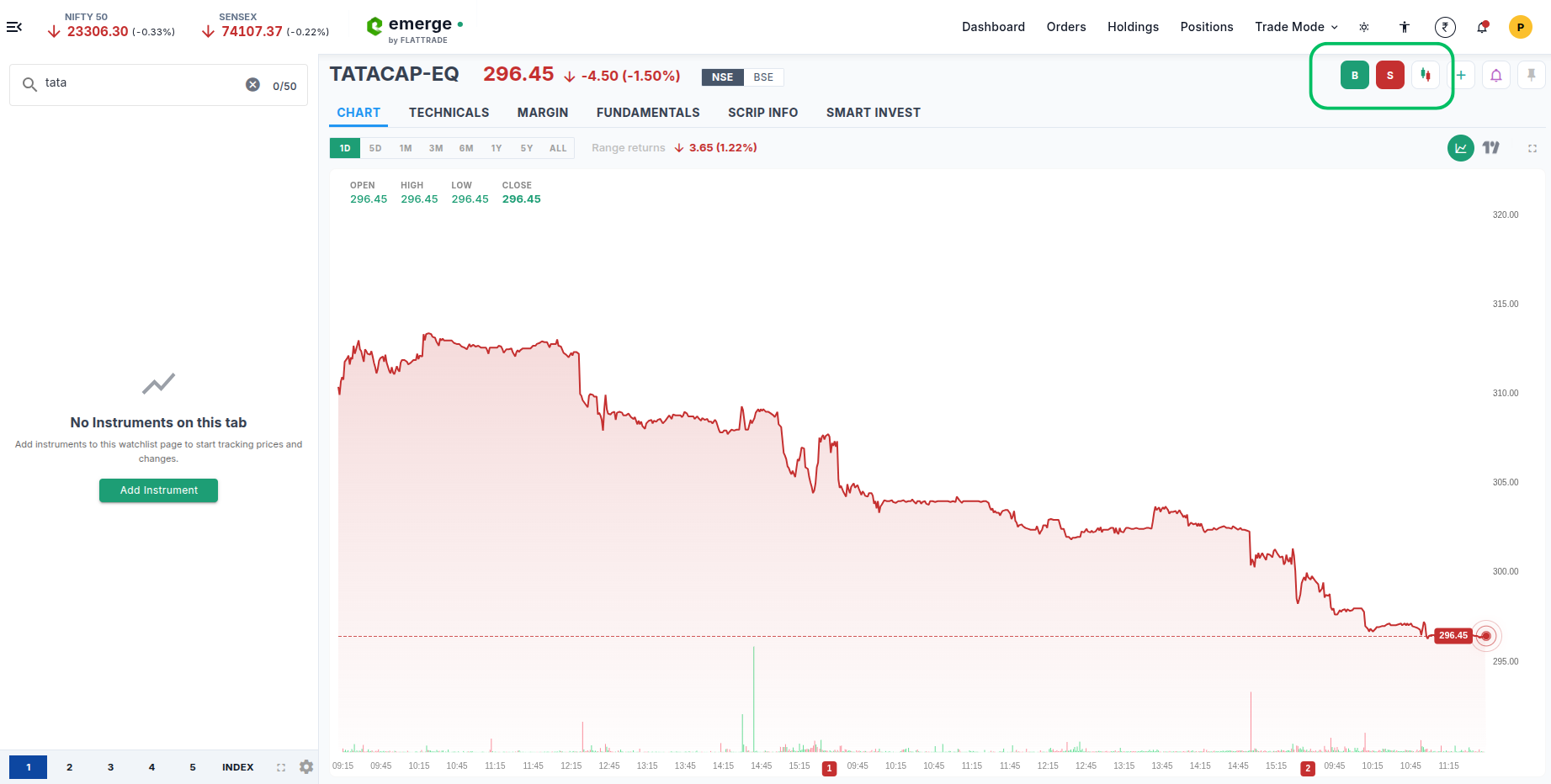Switch to watchlist tab 4
The image size is (1551, 784).
coord(151,767)
